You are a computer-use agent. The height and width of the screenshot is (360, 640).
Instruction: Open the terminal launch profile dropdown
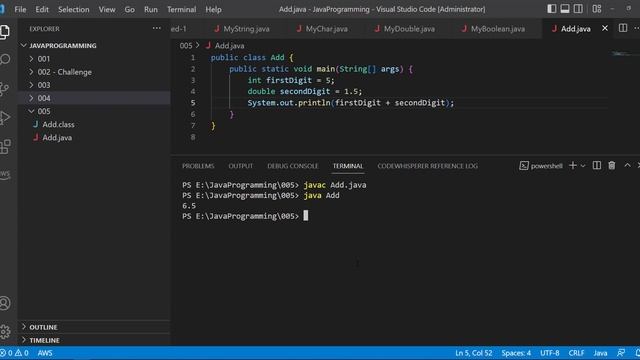tap(583, 166)
